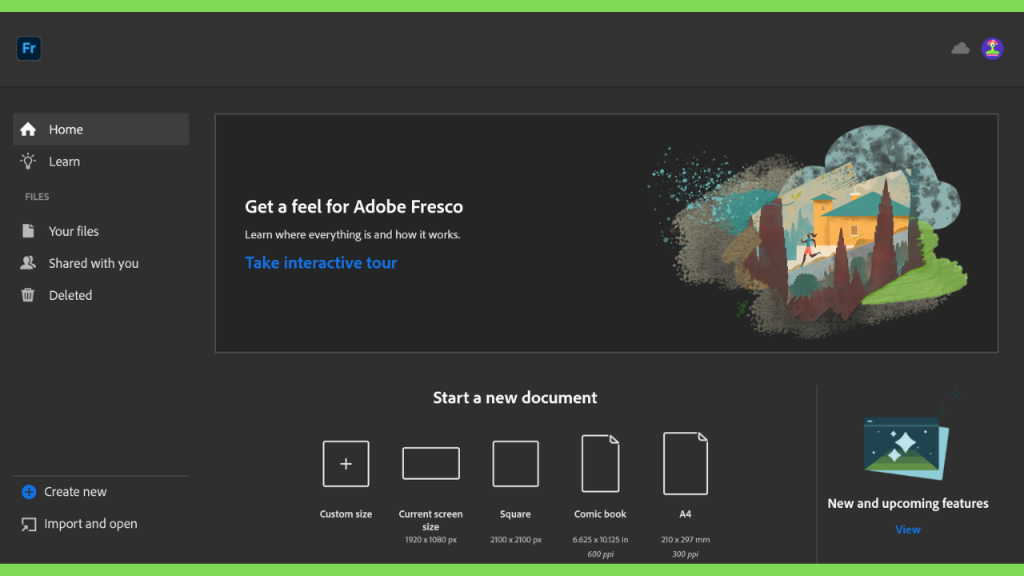This screenshot has width=1024, height=576.
Task: Click the Adobe Fresco Fr logo
Action: [x=29, y=48]
